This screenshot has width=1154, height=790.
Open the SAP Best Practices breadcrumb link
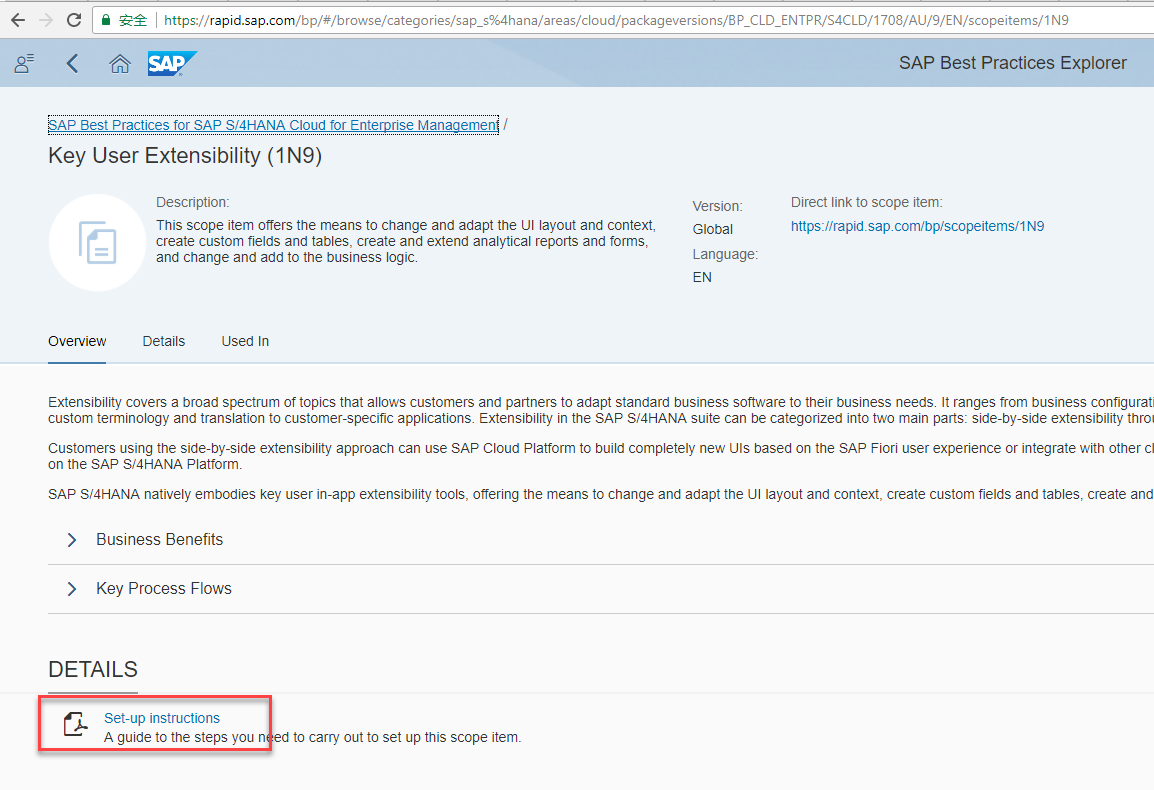click(x=273, y=125)
